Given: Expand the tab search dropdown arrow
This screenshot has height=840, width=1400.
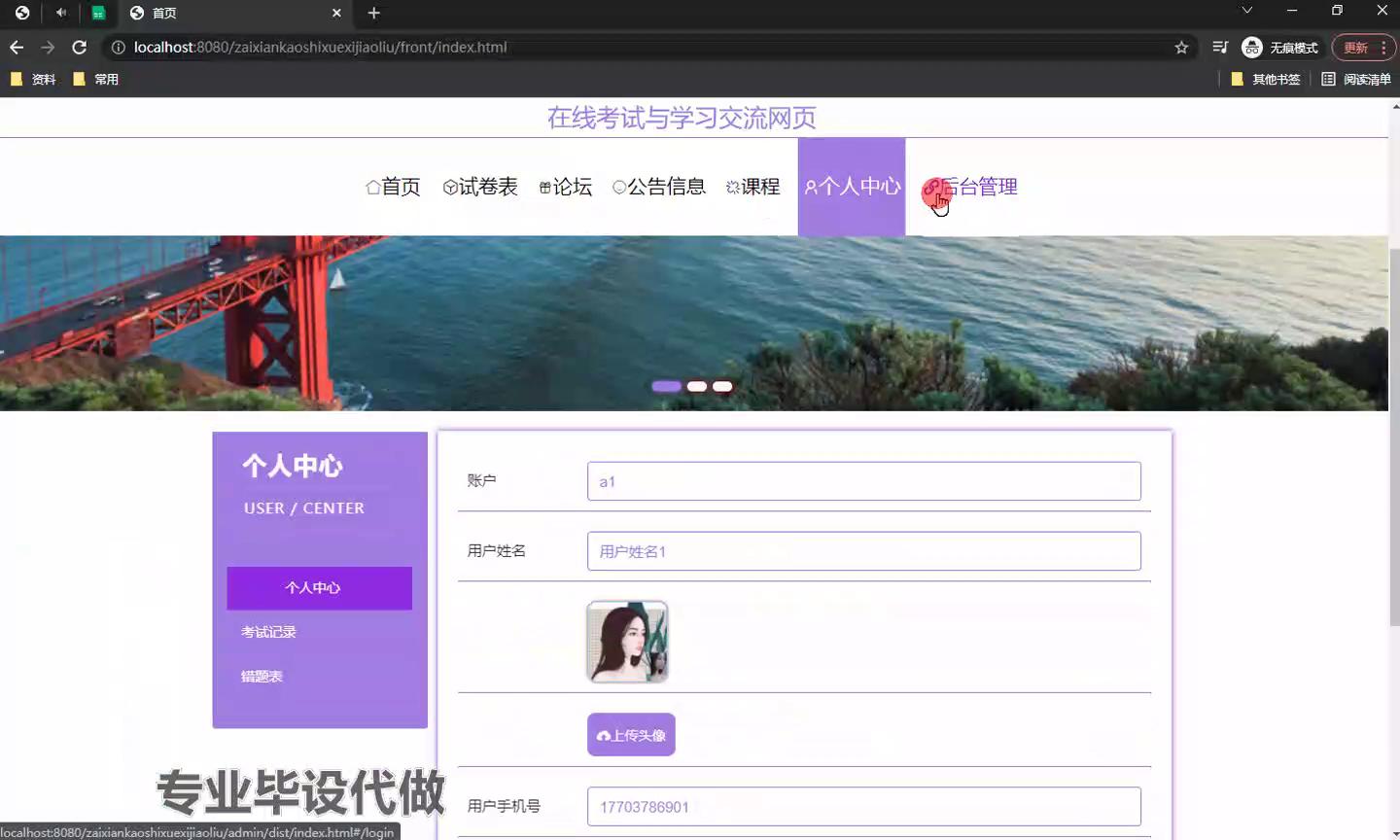Looking at the screenshot, I should [x=1246, y=11].
